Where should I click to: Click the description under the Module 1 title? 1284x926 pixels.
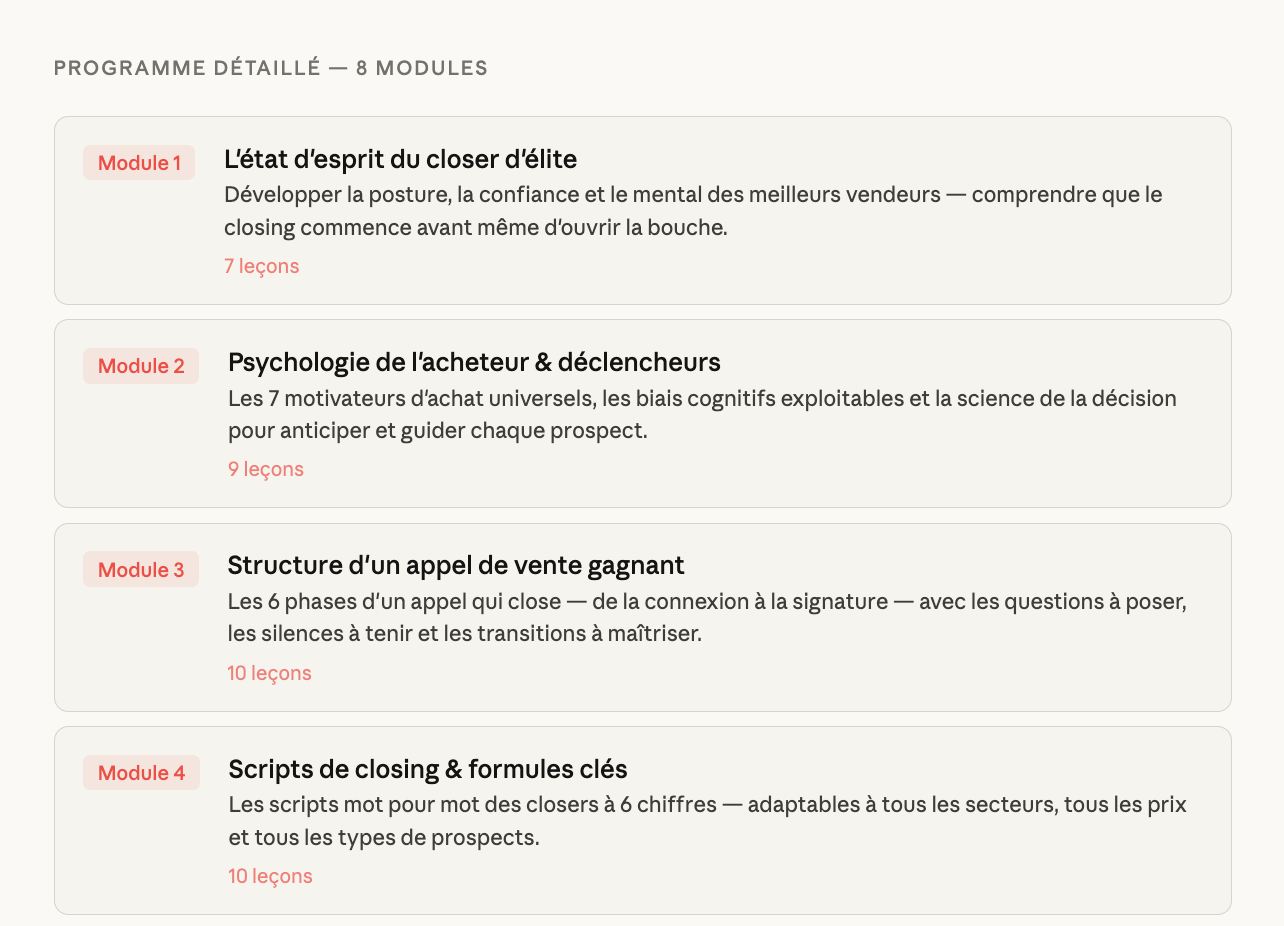click(692, 211)
